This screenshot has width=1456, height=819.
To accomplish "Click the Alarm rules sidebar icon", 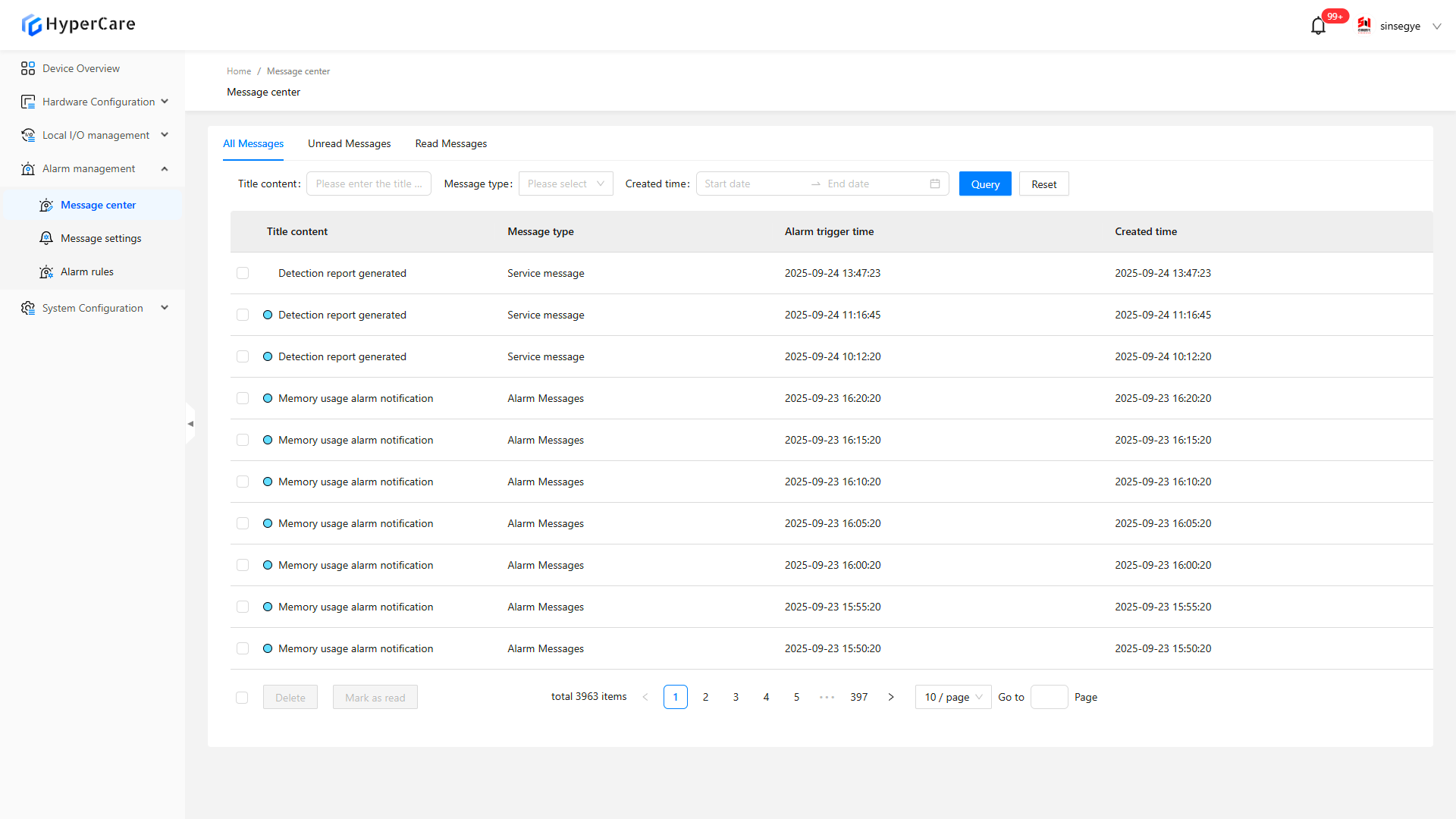I will (46, 271).
